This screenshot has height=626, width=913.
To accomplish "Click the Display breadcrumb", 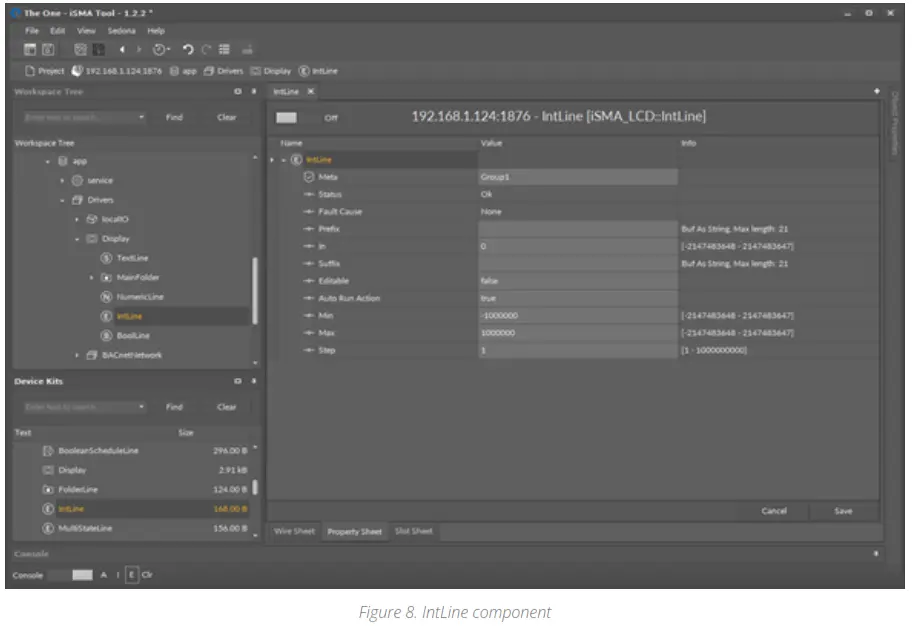I will pos(271,71).
